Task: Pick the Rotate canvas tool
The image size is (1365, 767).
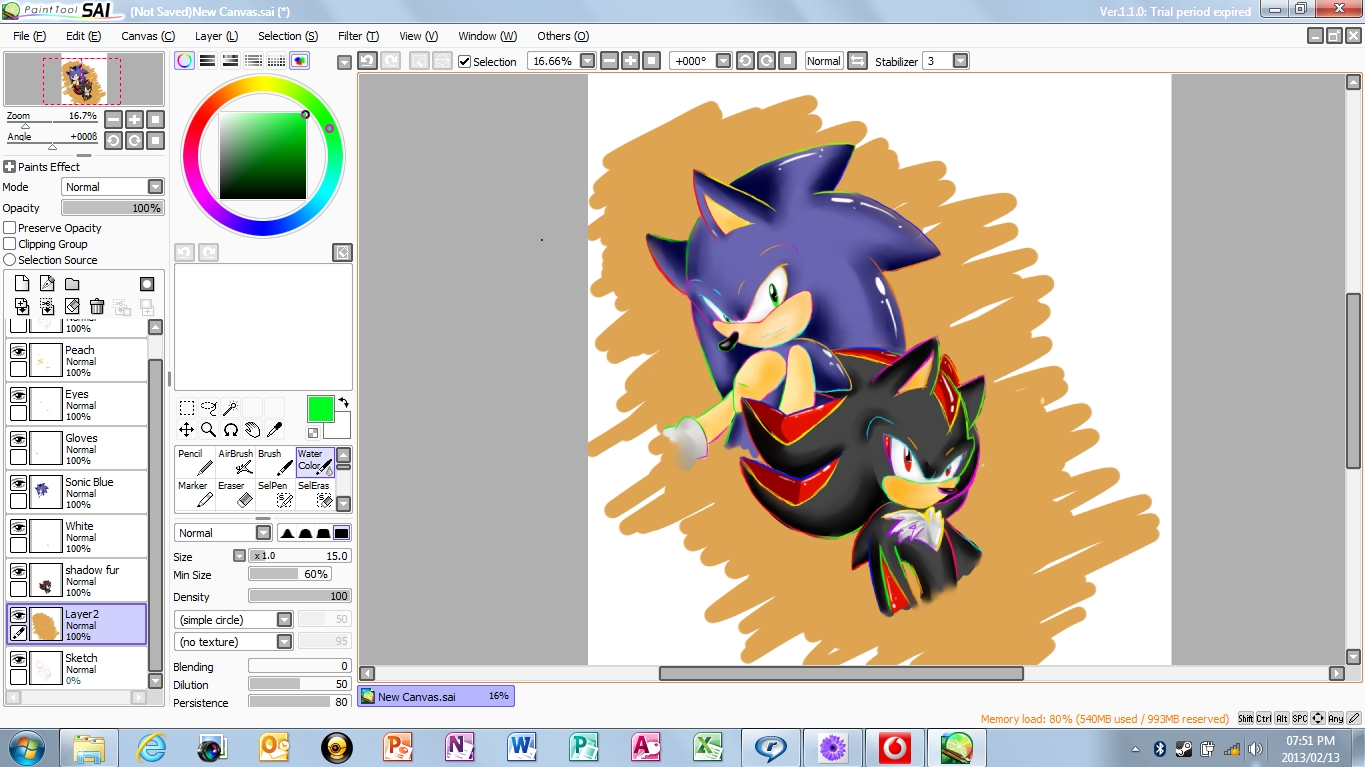Action: pos(230,430)
